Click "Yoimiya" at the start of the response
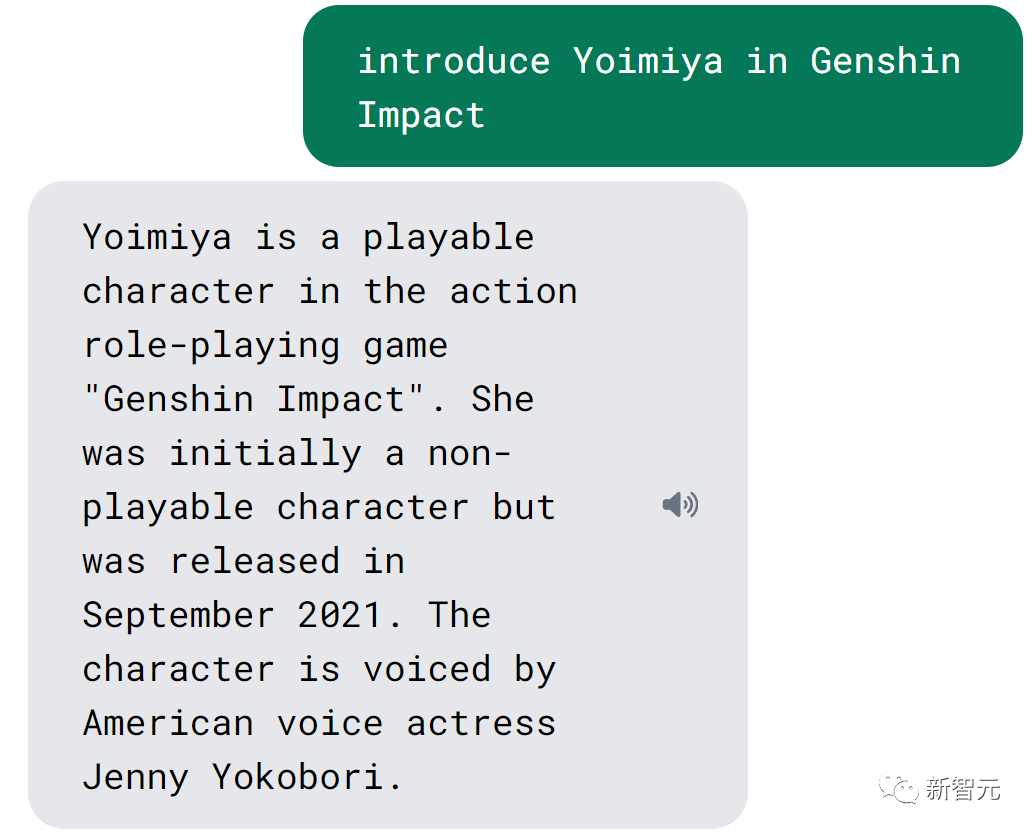This screenshot has height=834, width=1034. [157, 238]
